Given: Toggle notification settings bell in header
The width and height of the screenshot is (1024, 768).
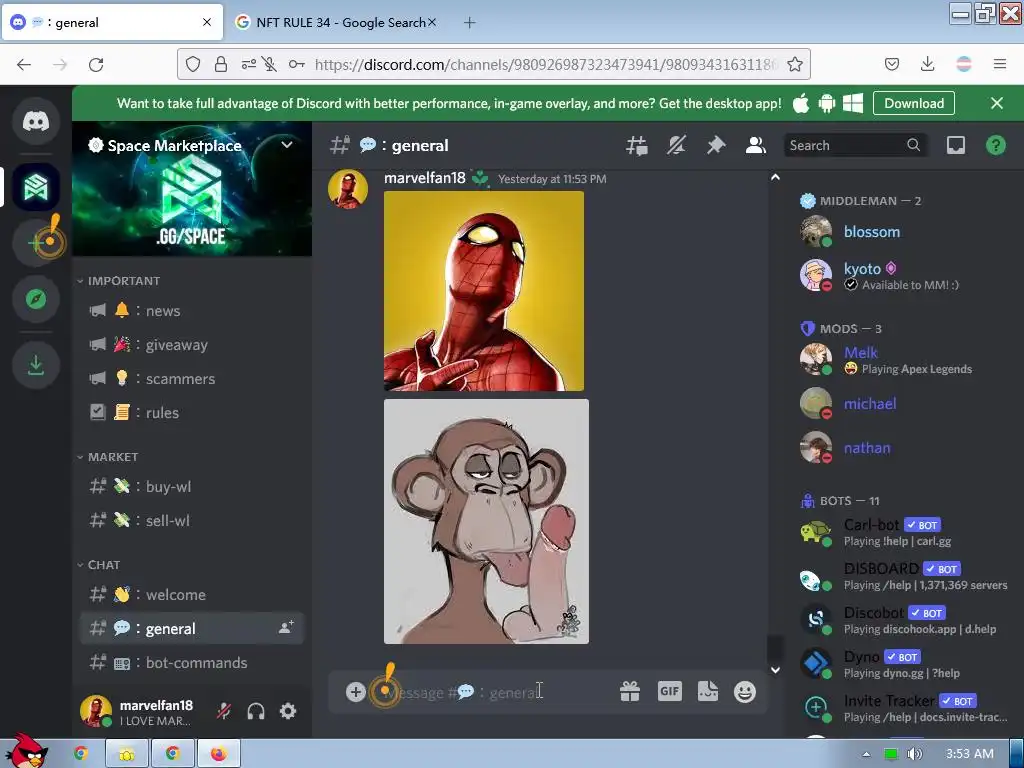Looking at the screenshot, I should [x=676, y=145].
